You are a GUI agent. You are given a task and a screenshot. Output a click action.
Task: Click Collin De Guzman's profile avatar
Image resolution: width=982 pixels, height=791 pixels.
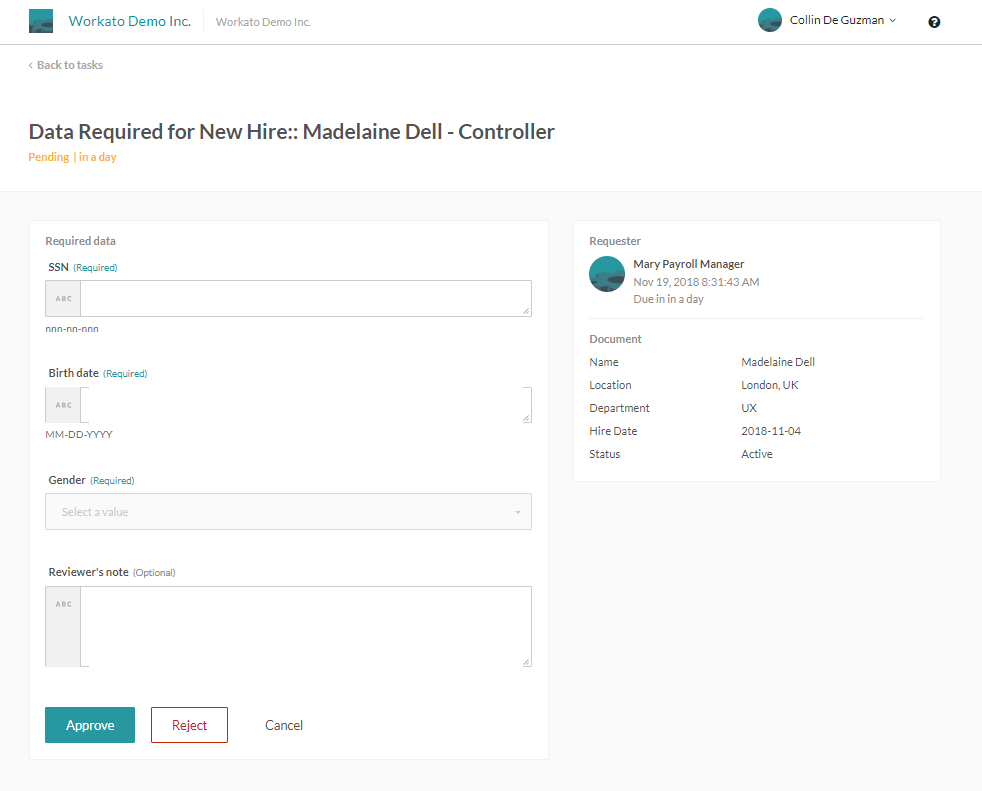tap(769, 20)
